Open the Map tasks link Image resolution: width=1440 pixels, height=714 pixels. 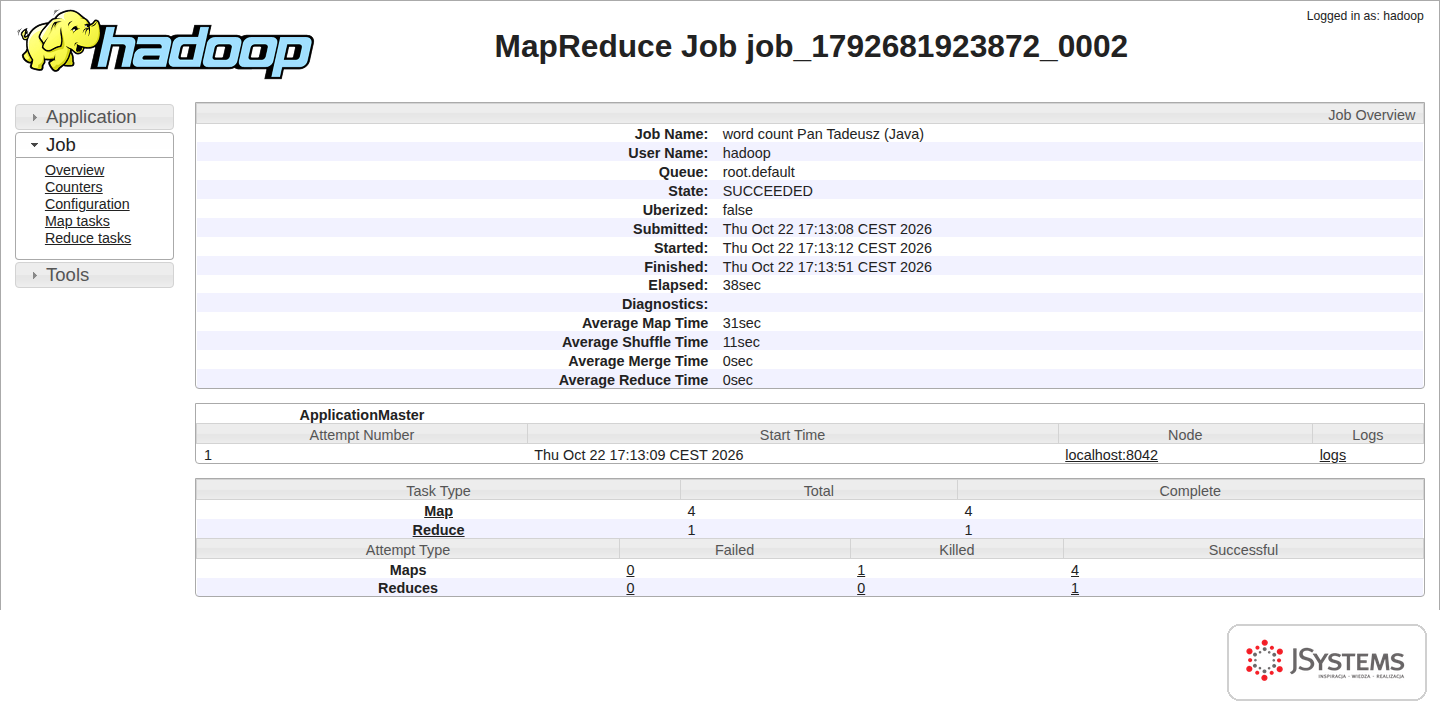77,221
